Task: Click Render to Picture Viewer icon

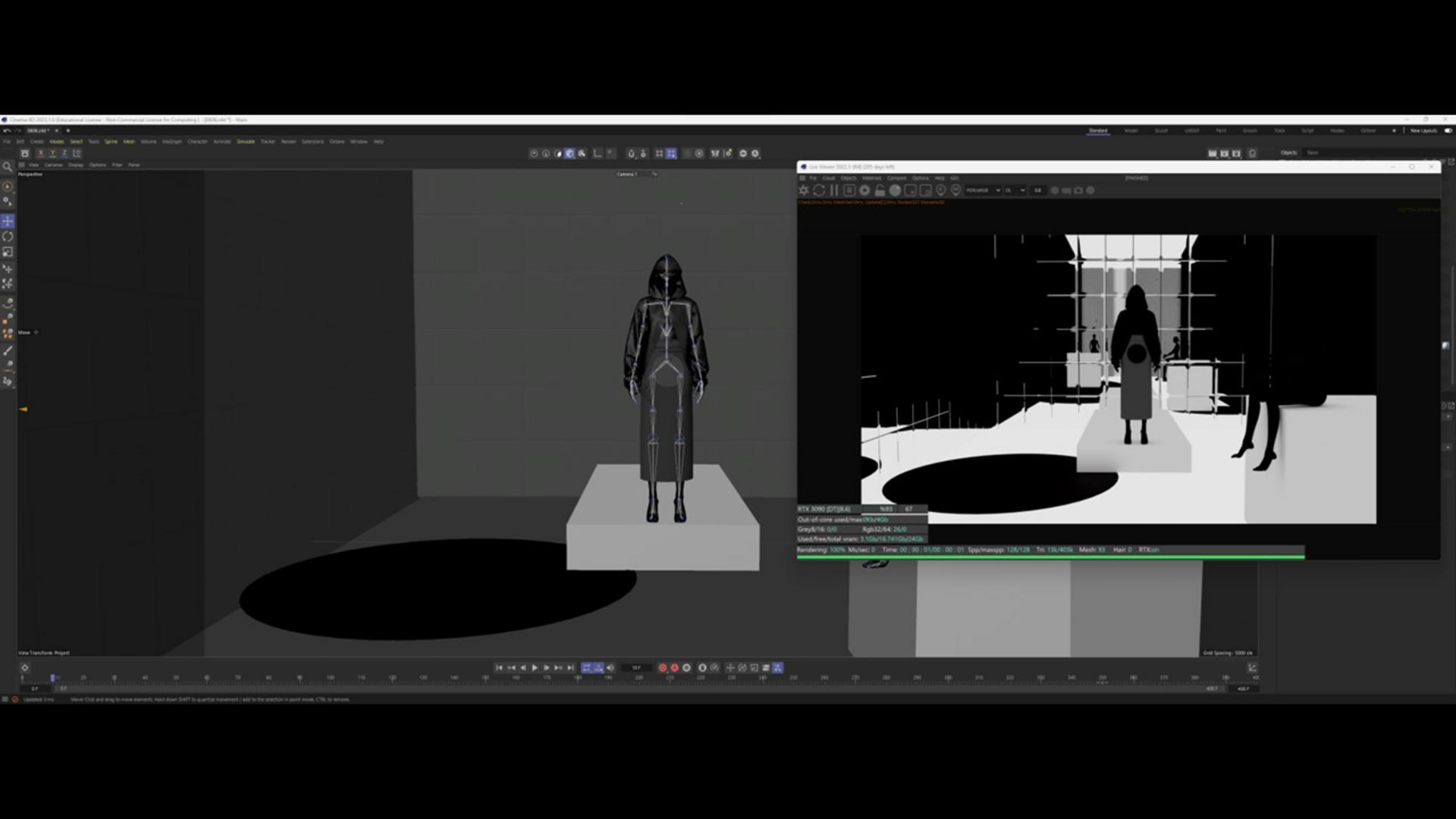Action: click(1224, 153)
